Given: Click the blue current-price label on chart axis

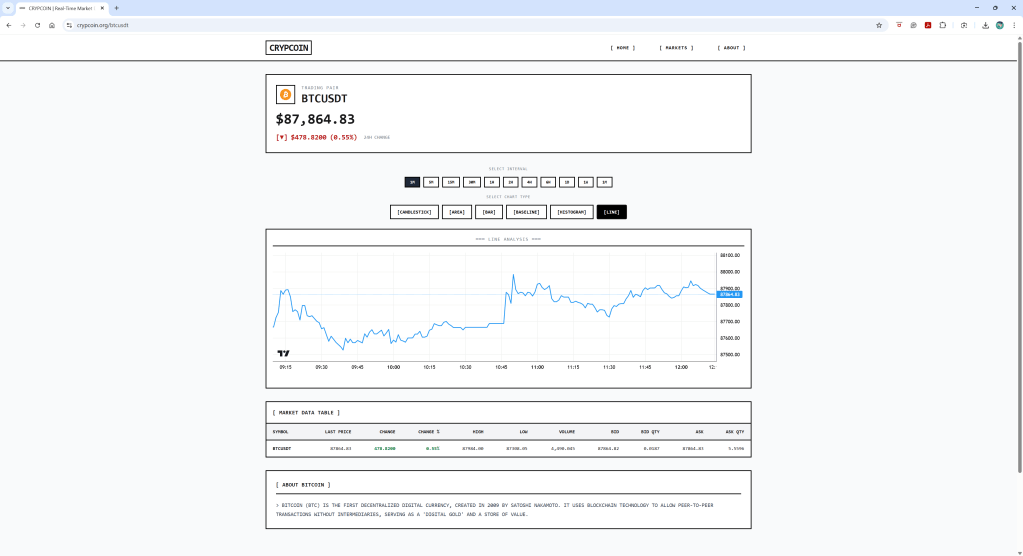Looking at the screenshot, I should 729,294.
